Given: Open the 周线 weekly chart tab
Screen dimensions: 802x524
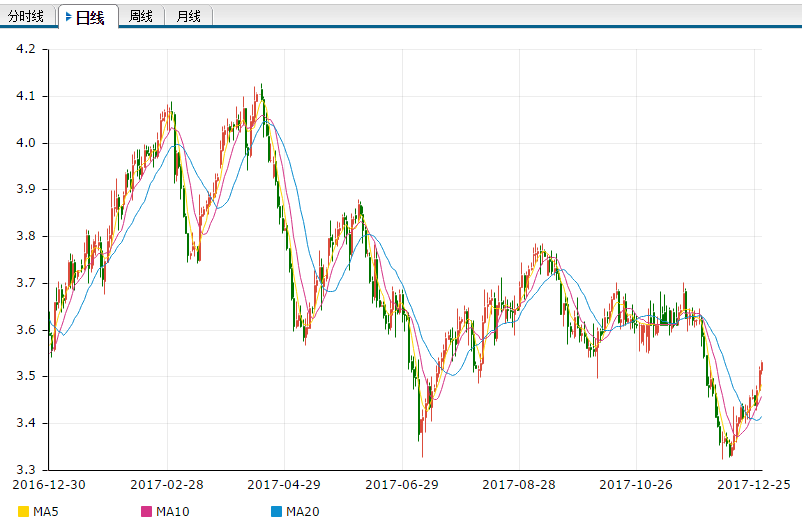Looking at the screenshot, I should point(141,16).
